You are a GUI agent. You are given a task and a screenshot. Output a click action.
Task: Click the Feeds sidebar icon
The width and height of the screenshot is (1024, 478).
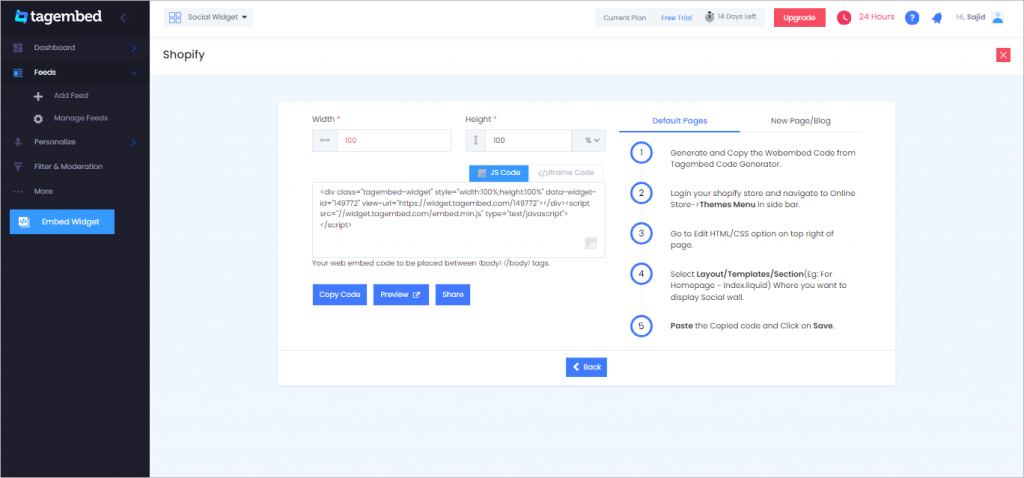(x=18, y=72)
